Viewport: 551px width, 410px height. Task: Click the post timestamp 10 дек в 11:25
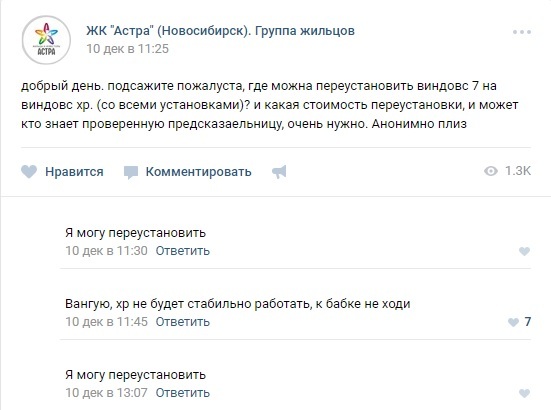pyautogui.click(x=128, y=48)
